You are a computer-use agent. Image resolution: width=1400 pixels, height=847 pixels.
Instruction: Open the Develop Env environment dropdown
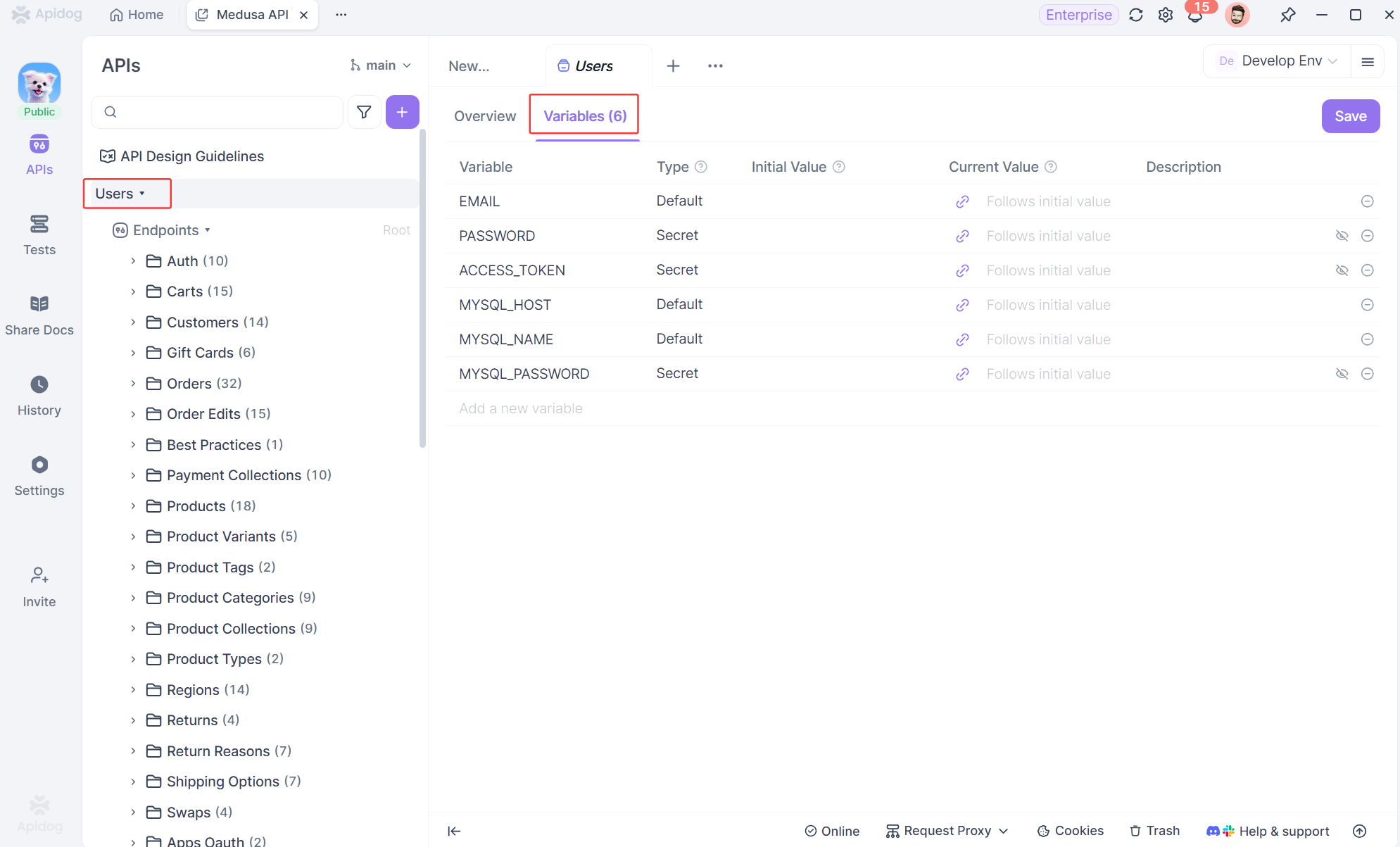click(x=1277, y=61)
